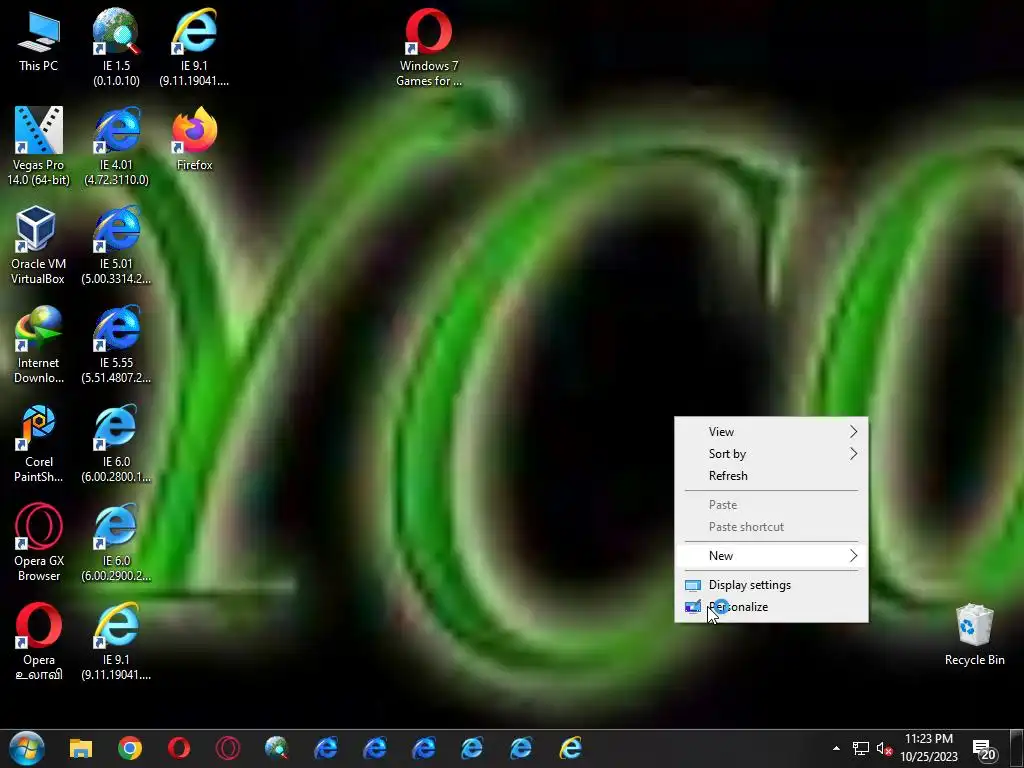Select the IE 9.1 shortcut beside Opera உலாவி

[x=116, y=642]
